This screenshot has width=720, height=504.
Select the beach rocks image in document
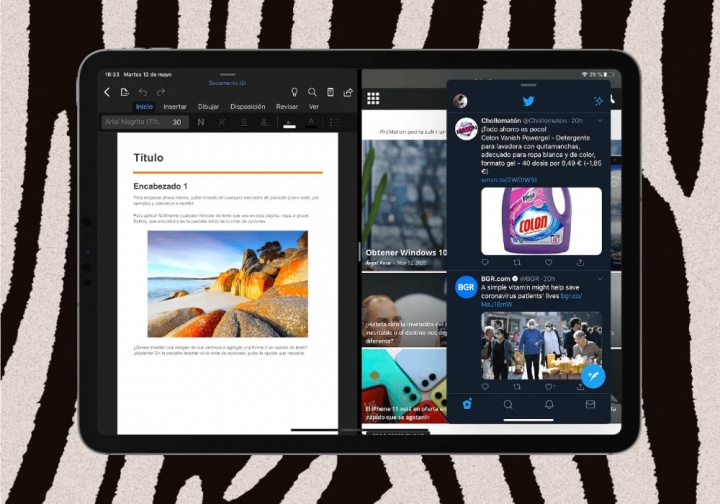click(x=228, y=284)
